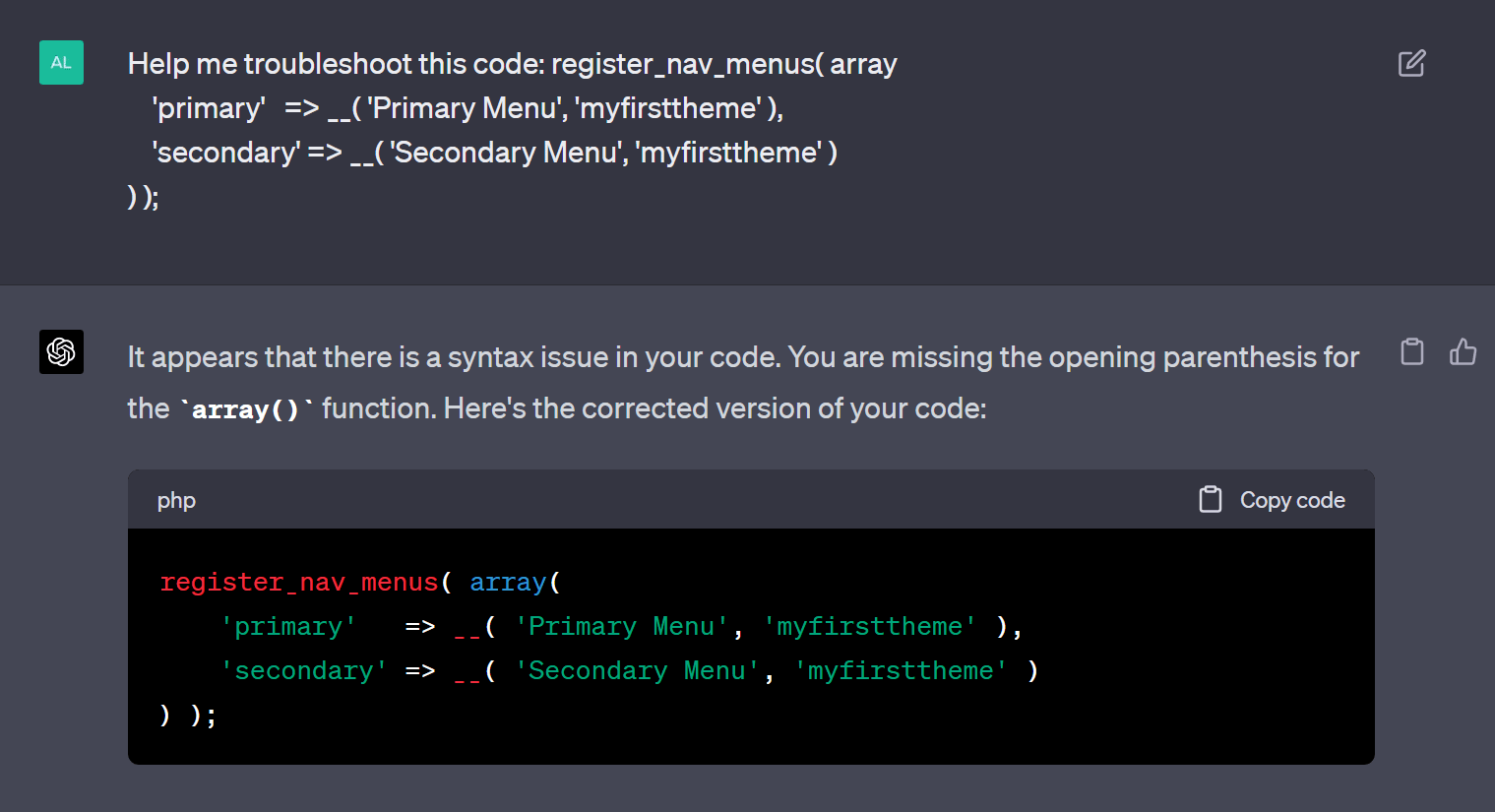Click the clipboard icon to copy the response
This screenshot has height=812, width=1495.
pos(1411,351)
